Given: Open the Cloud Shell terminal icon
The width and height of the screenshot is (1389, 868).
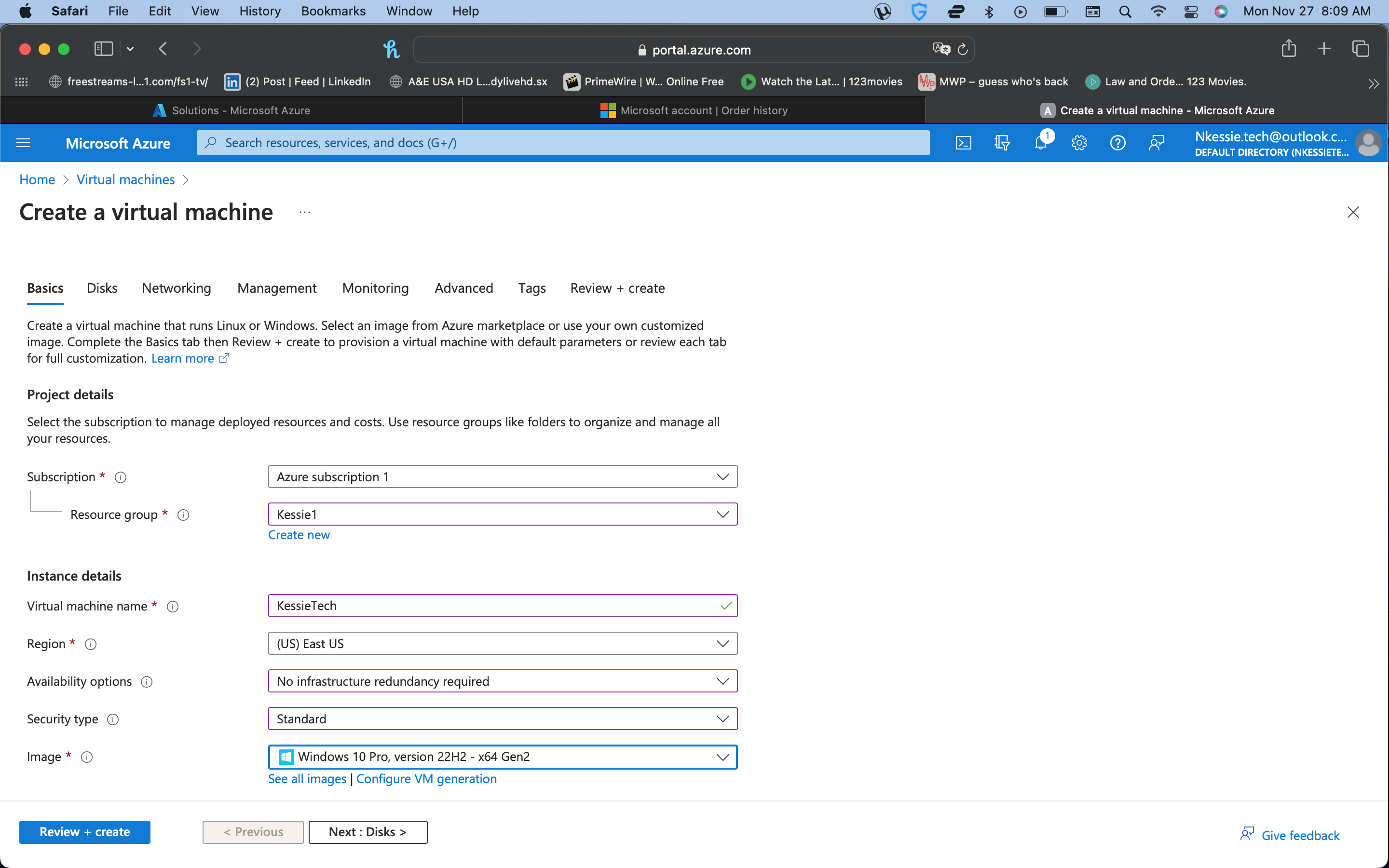Looking at the screenshot, I should coord(964,142).
